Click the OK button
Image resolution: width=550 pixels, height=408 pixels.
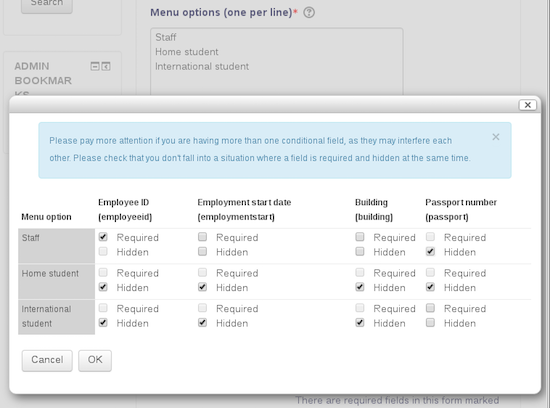coord(95,360)
